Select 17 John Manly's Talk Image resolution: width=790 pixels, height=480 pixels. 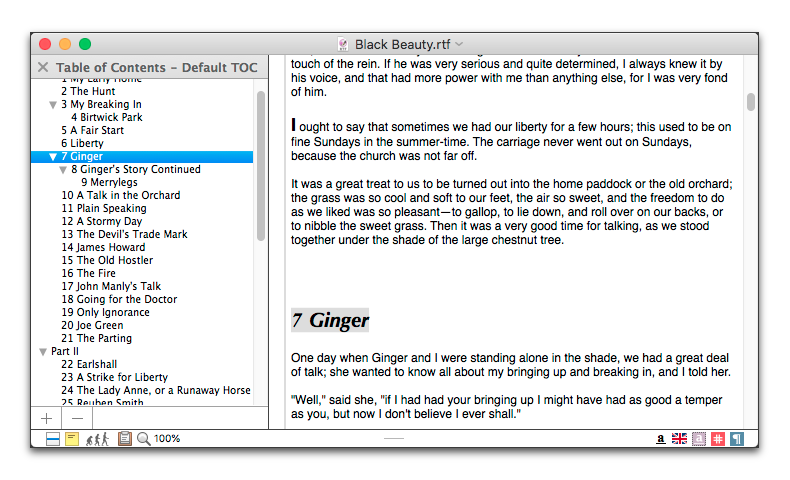click(111, 287)
